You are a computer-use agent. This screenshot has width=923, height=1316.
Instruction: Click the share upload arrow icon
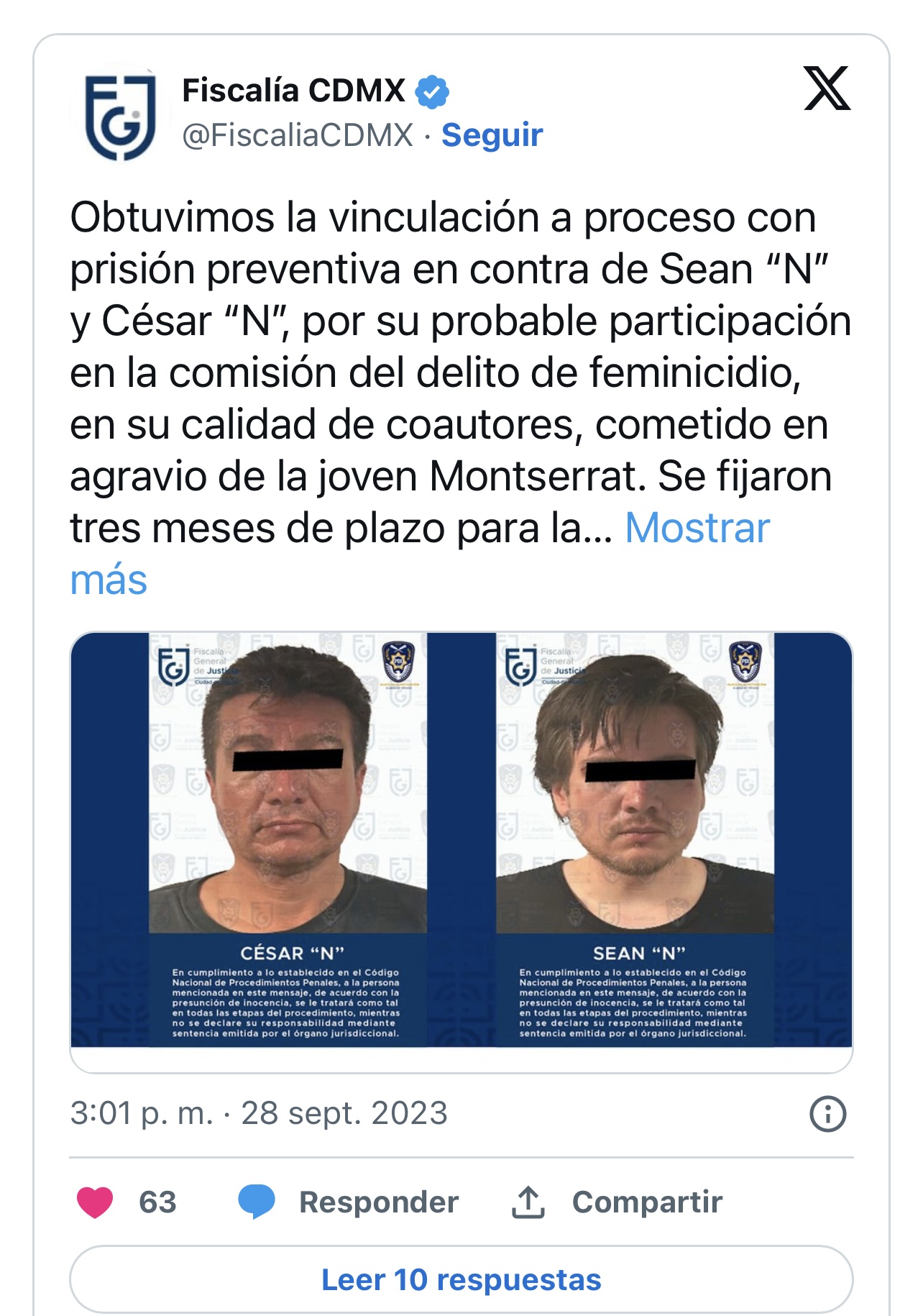(x=528, y=1202)
